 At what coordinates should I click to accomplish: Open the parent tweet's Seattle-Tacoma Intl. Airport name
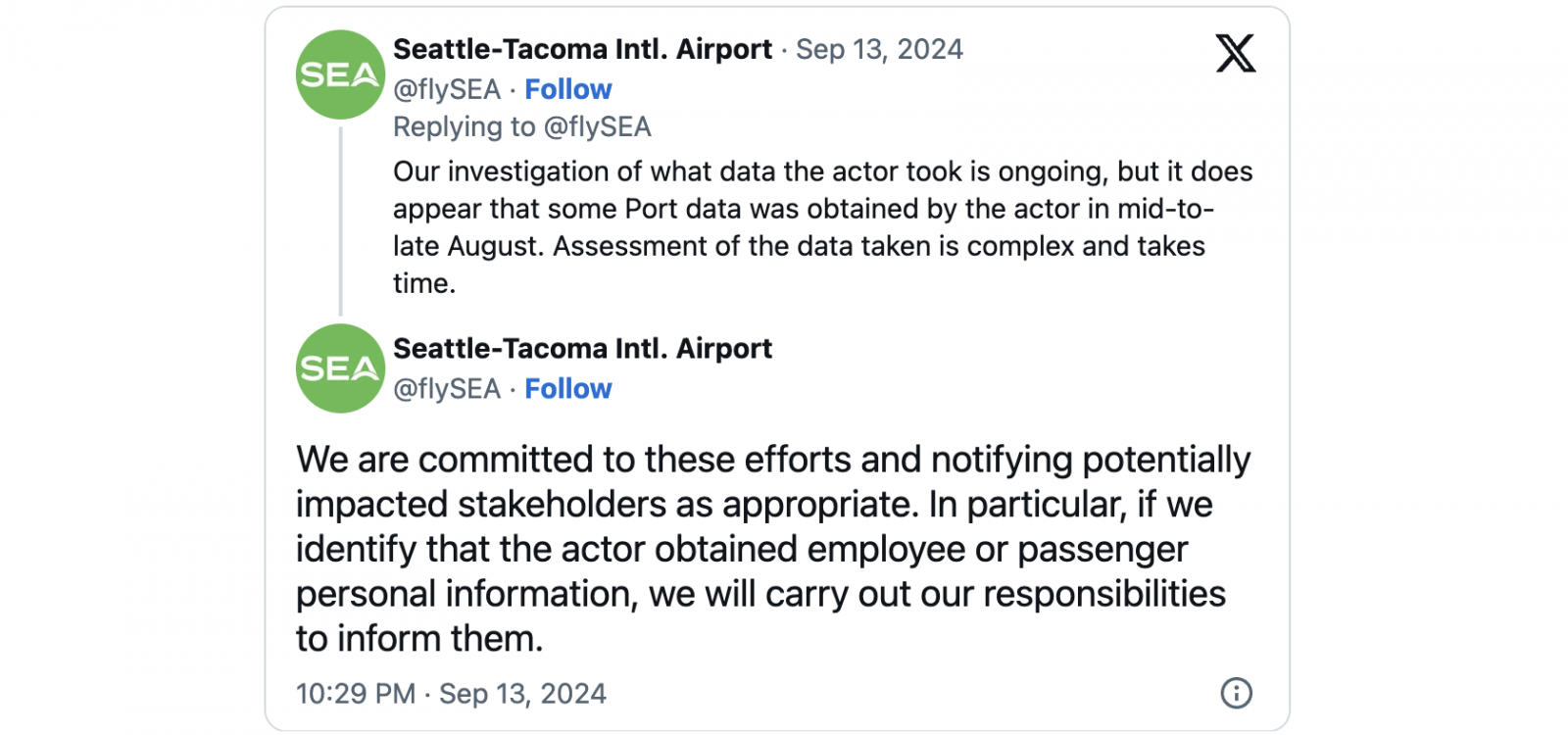582,49
